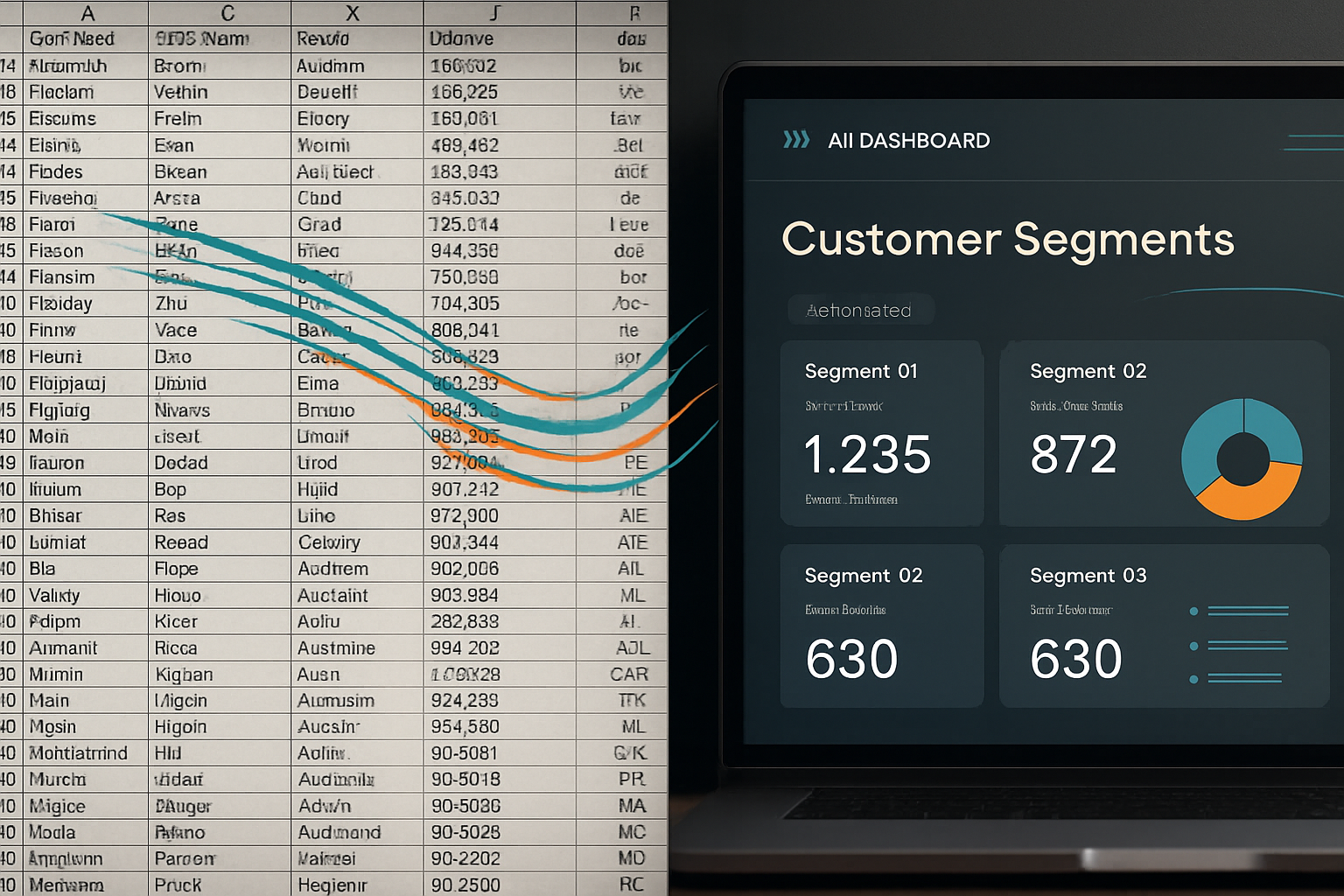Select spreadsheet column header C
Viewport: 1344px width, 896px height.
point(220,13)
